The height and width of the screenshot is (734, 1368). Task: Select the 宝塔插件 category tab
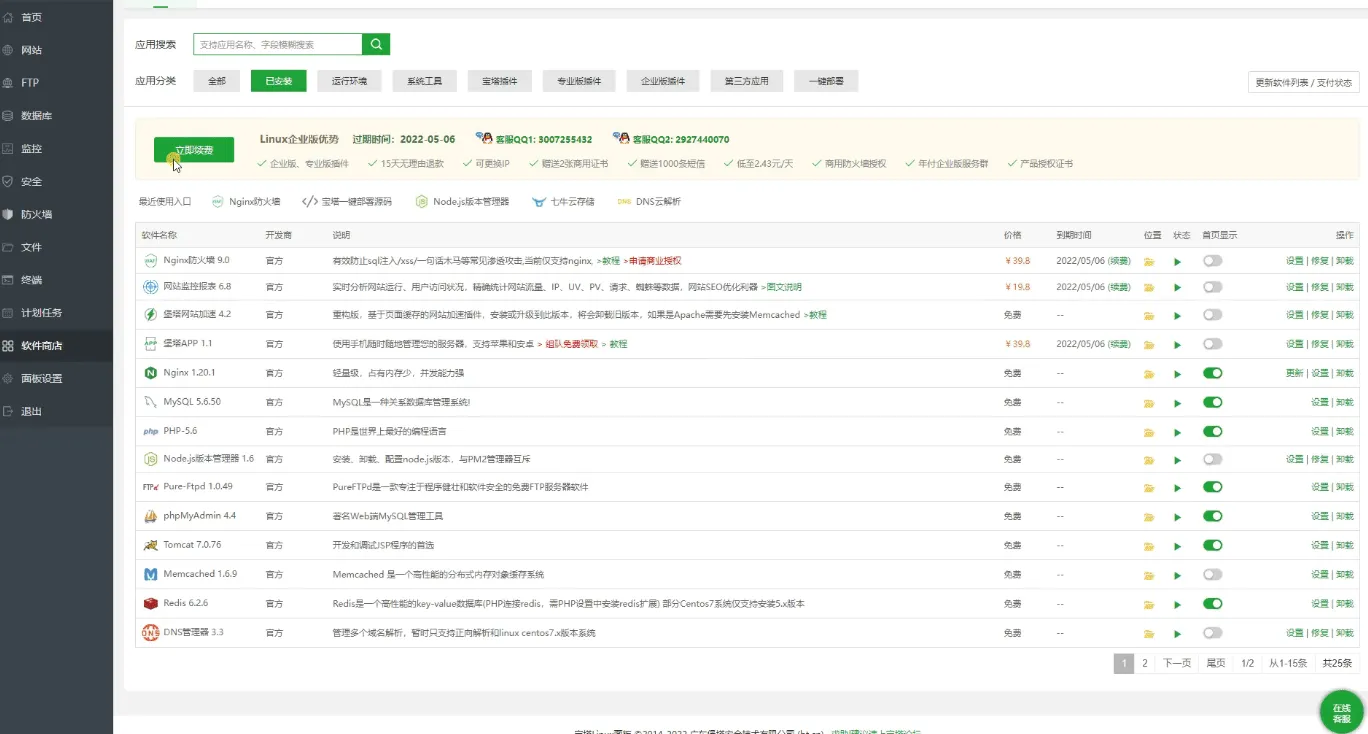tap(500, 81)
